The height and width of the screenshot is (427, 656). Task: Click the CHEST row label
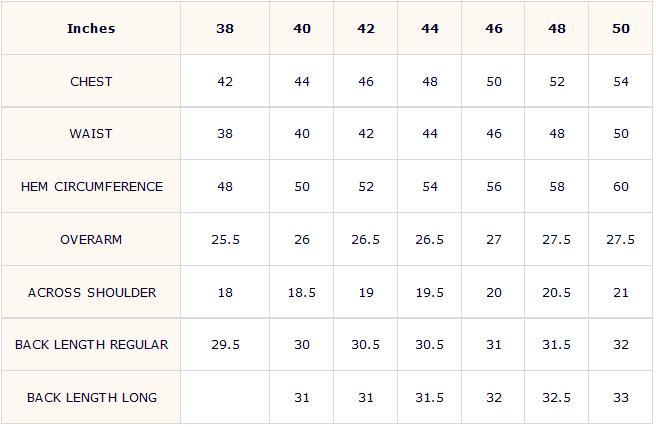(x=91, y=82)
